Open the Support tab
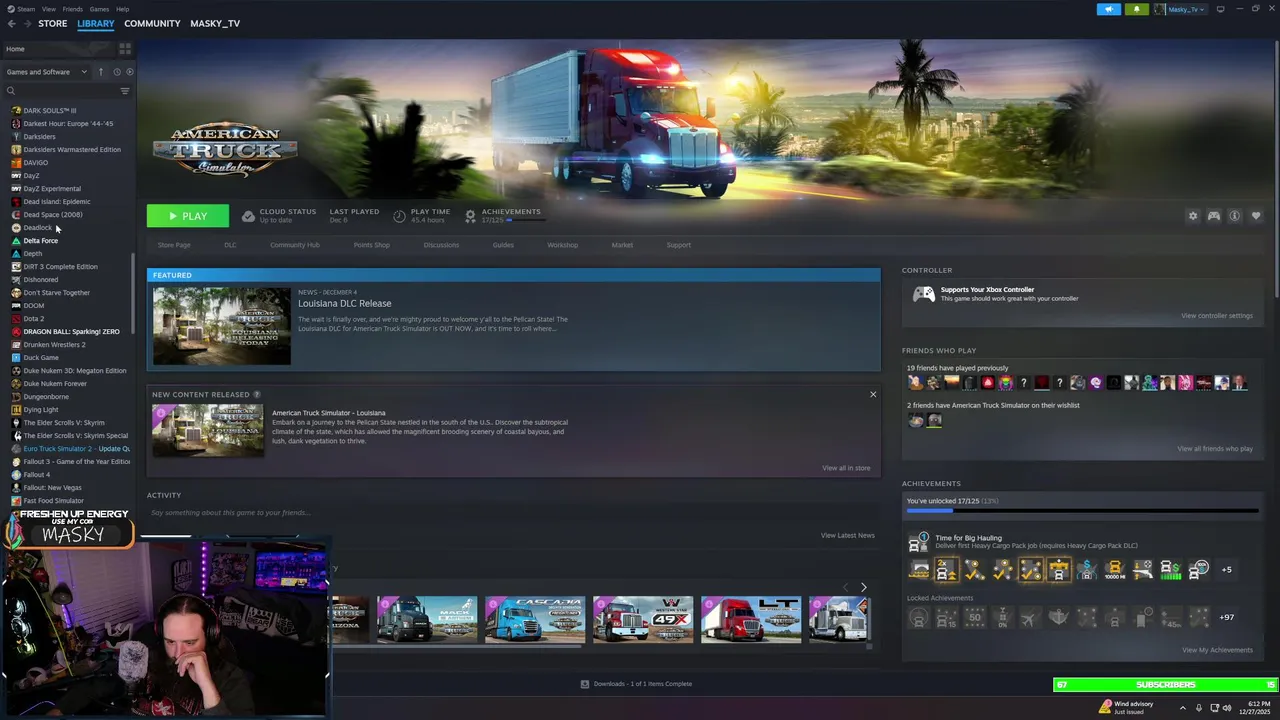Viewport: 1280px width, 720px height. click(x=679, y=245)
